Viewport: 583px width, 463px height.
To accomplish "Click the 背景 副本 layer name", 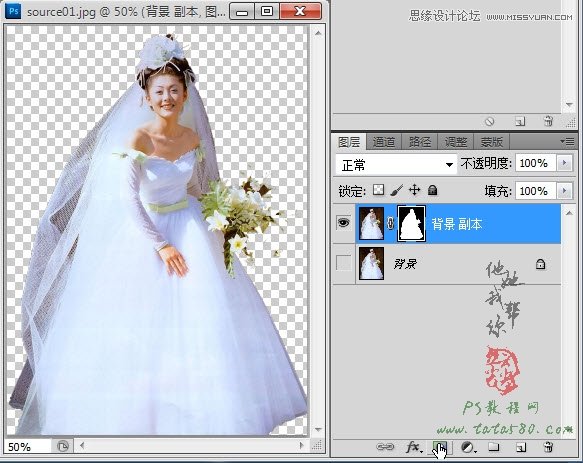I will coord(457,224).
